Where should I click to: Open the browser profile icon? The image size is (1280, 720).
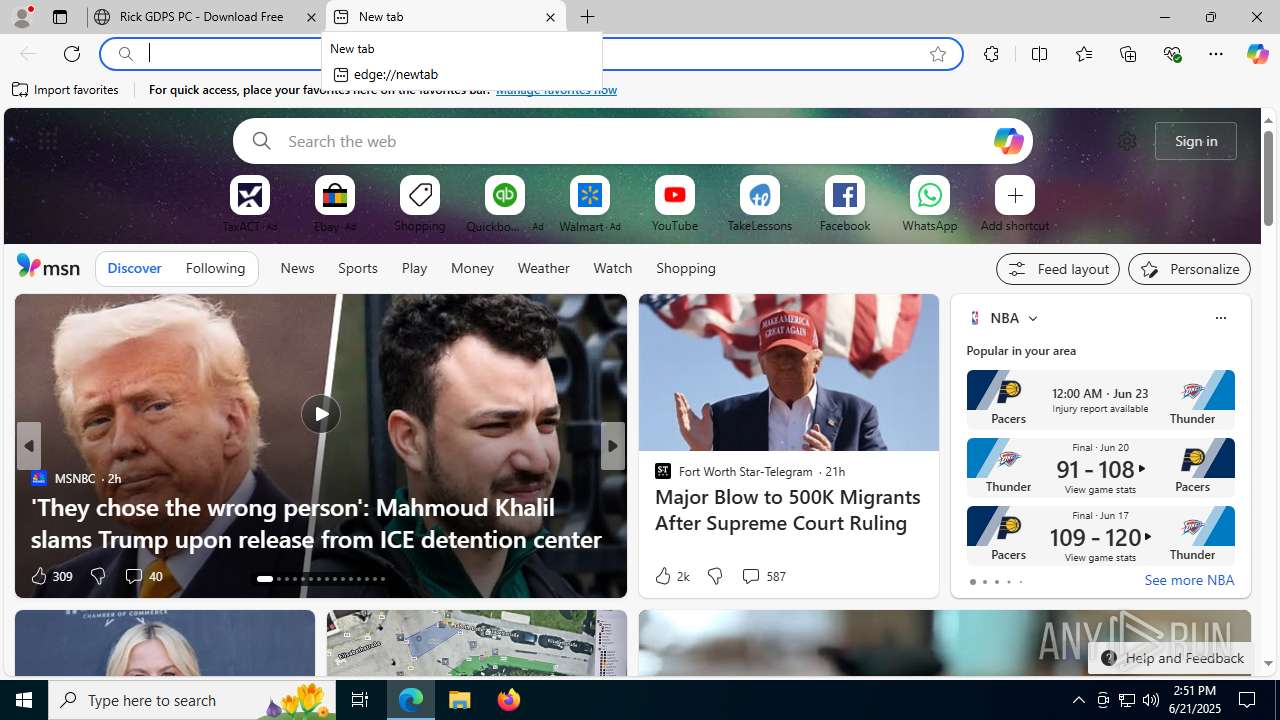(x=21, y=17)
